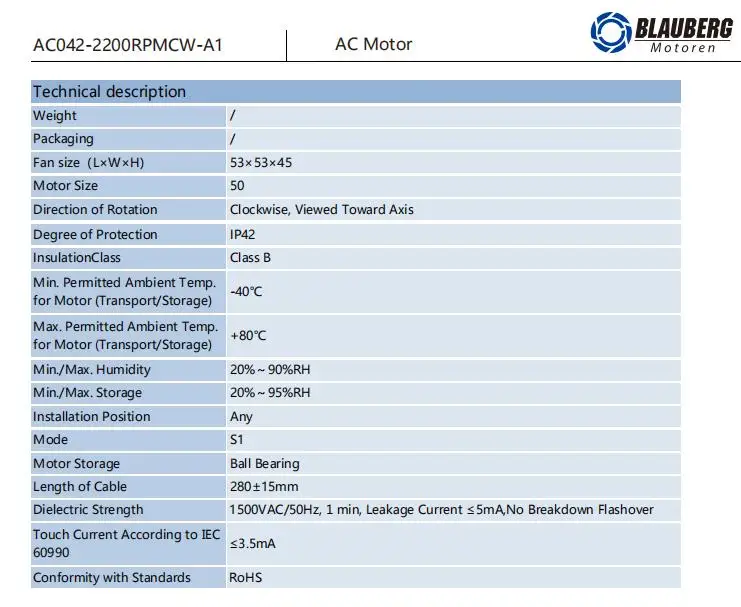Click the '/' value in Packaging row

pyautogui.click(x=233, y=139)
